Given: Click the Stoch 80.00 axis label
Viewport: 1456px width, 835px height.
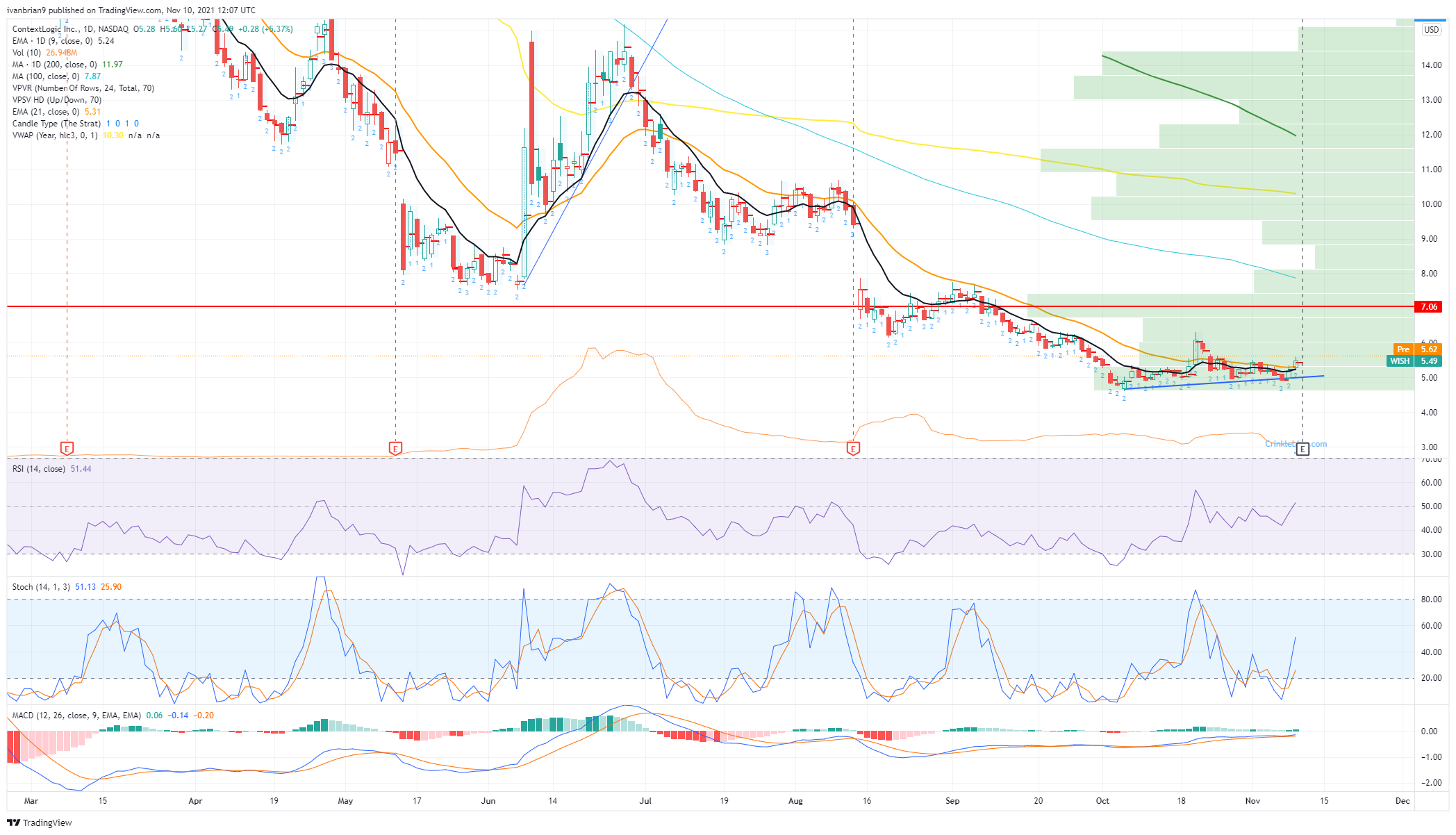Looking at the screenshot, I should click(x=1431, y=600).
